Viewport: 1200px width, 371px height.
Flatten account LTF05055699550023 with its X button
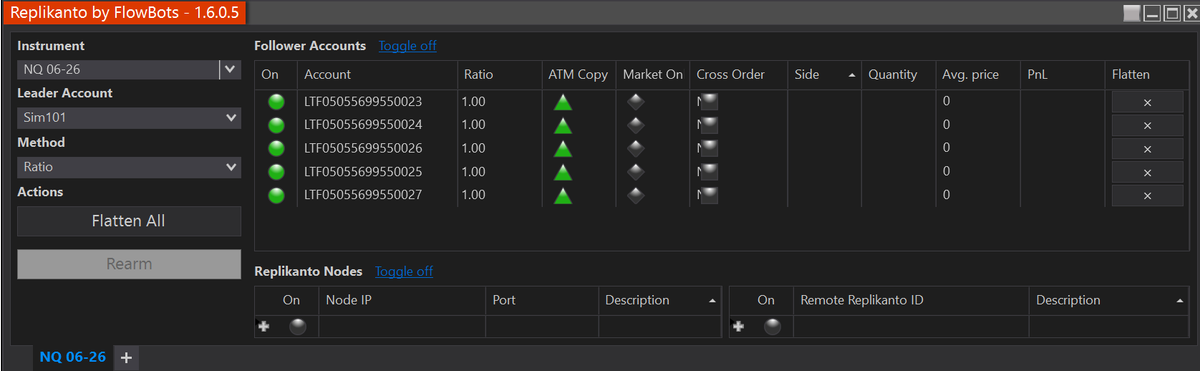click(x=1147, y=102)
